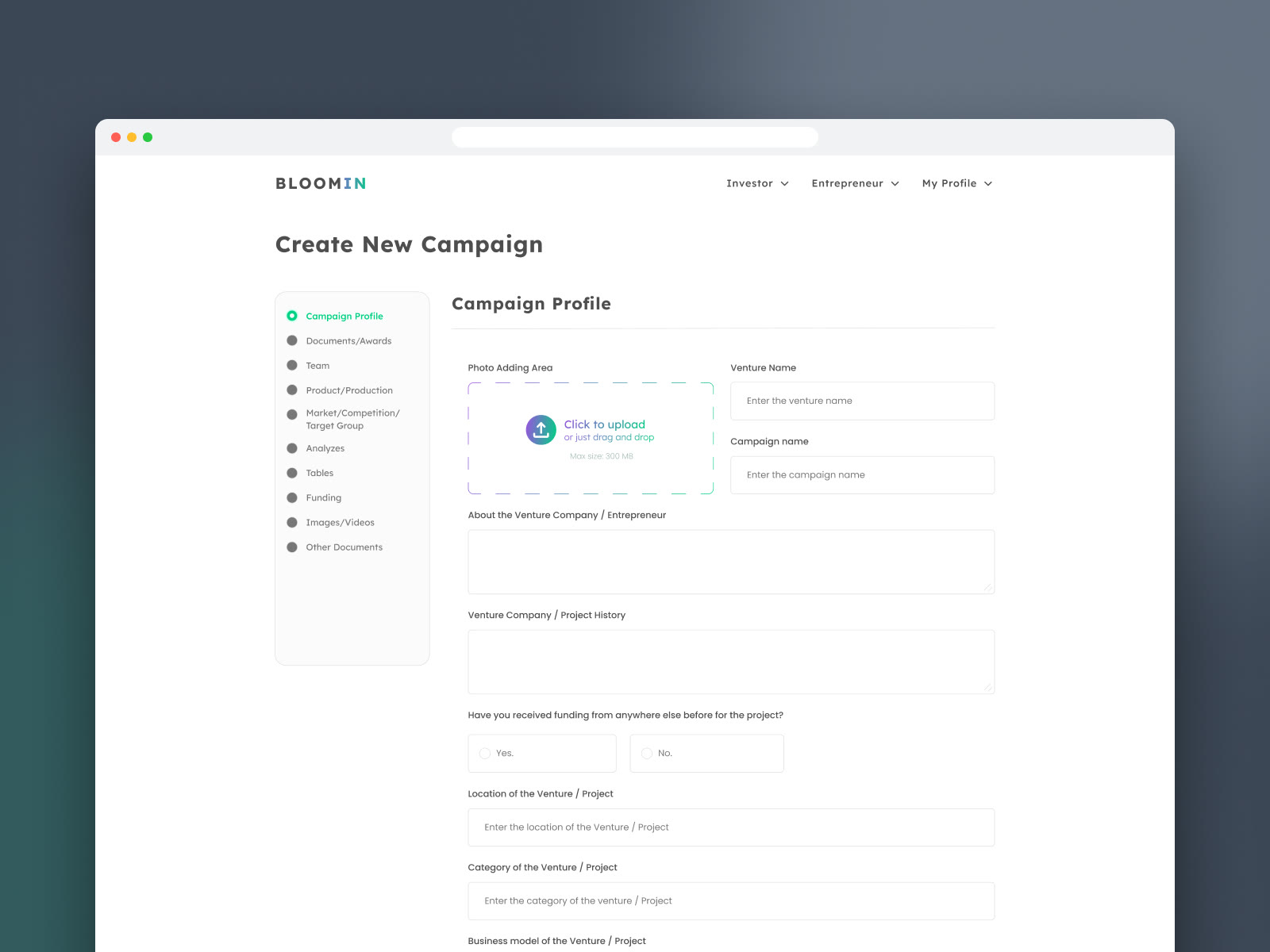
Task: Expand the Investor dropdown chevron
Action: (x=785, y=184)
